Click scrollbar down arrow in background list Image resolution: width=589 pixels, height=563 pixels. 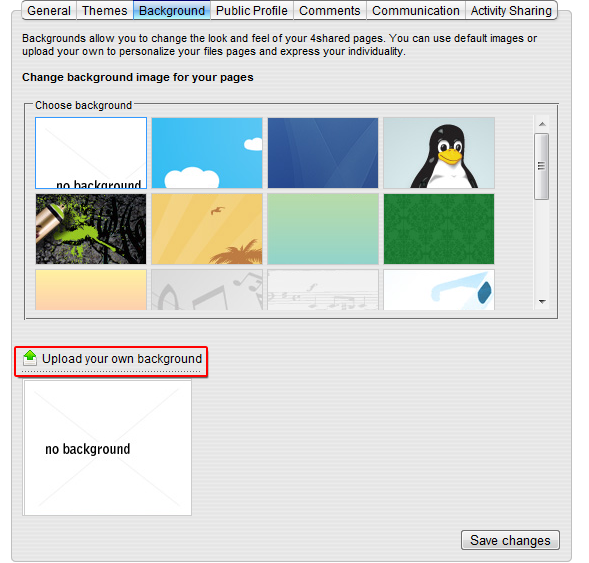[x=542, y=302]
